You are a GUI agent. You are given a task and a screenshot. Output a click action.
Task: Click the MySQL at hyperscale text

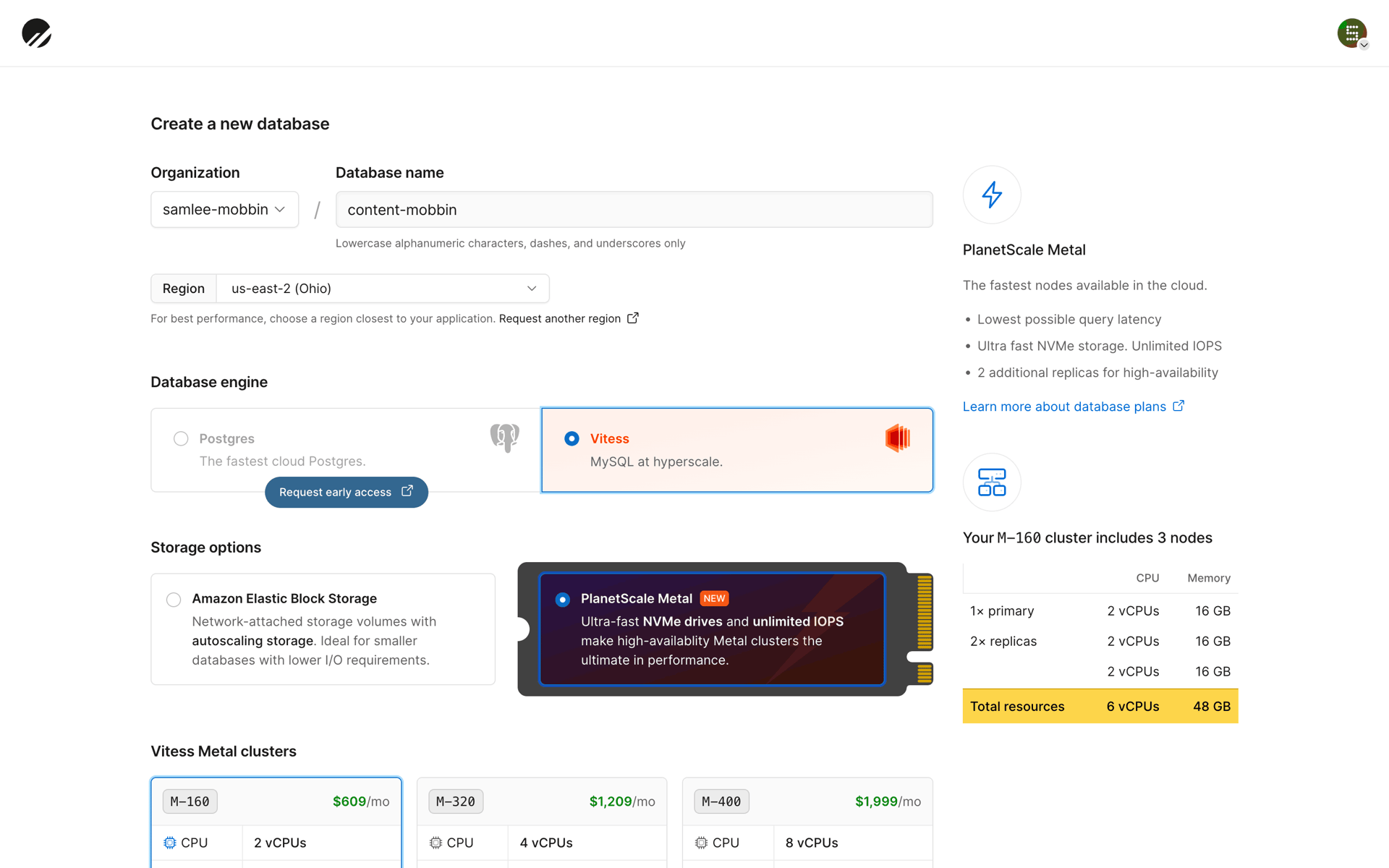coord(656,462)
